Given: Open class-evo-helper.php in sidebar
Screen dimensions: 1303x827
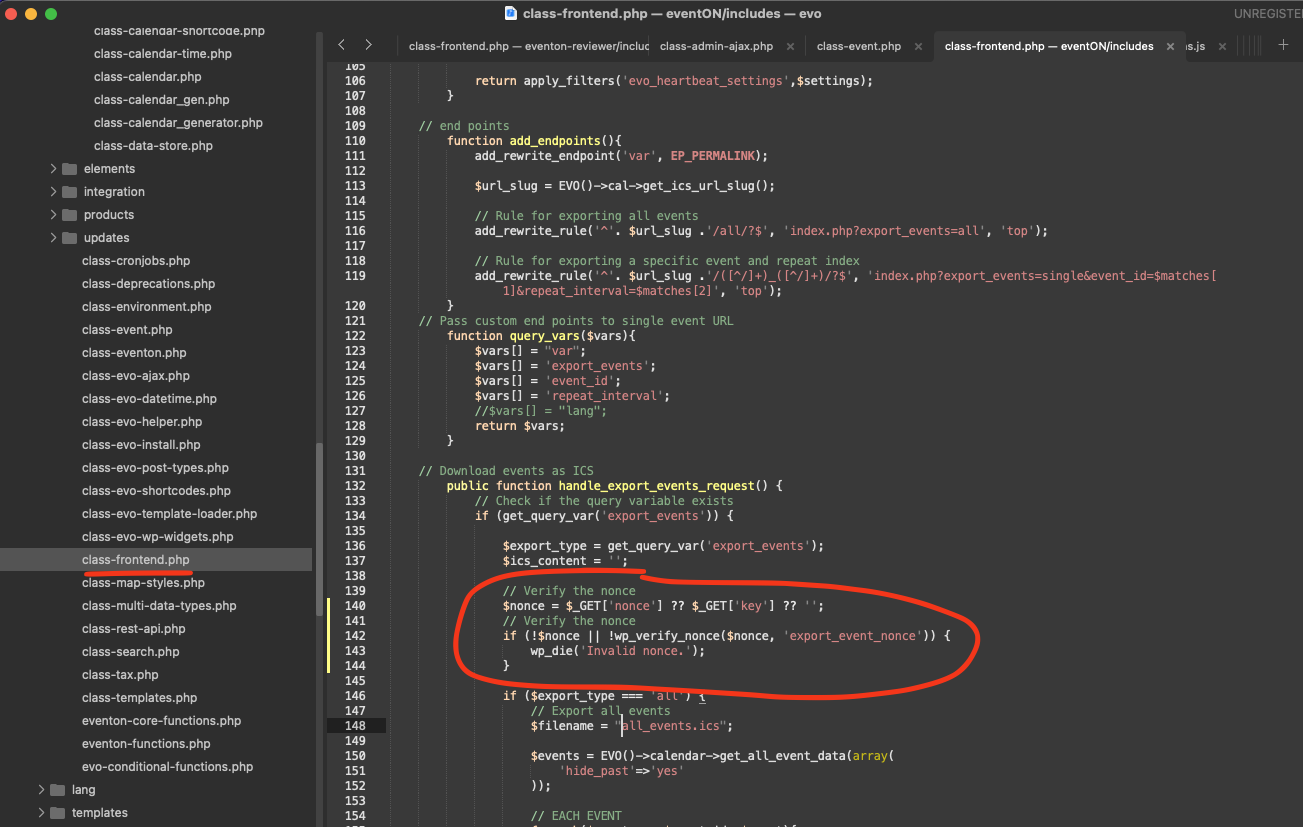Looking at the screenshot, I should pyautogui.click(x=142, y=422).
